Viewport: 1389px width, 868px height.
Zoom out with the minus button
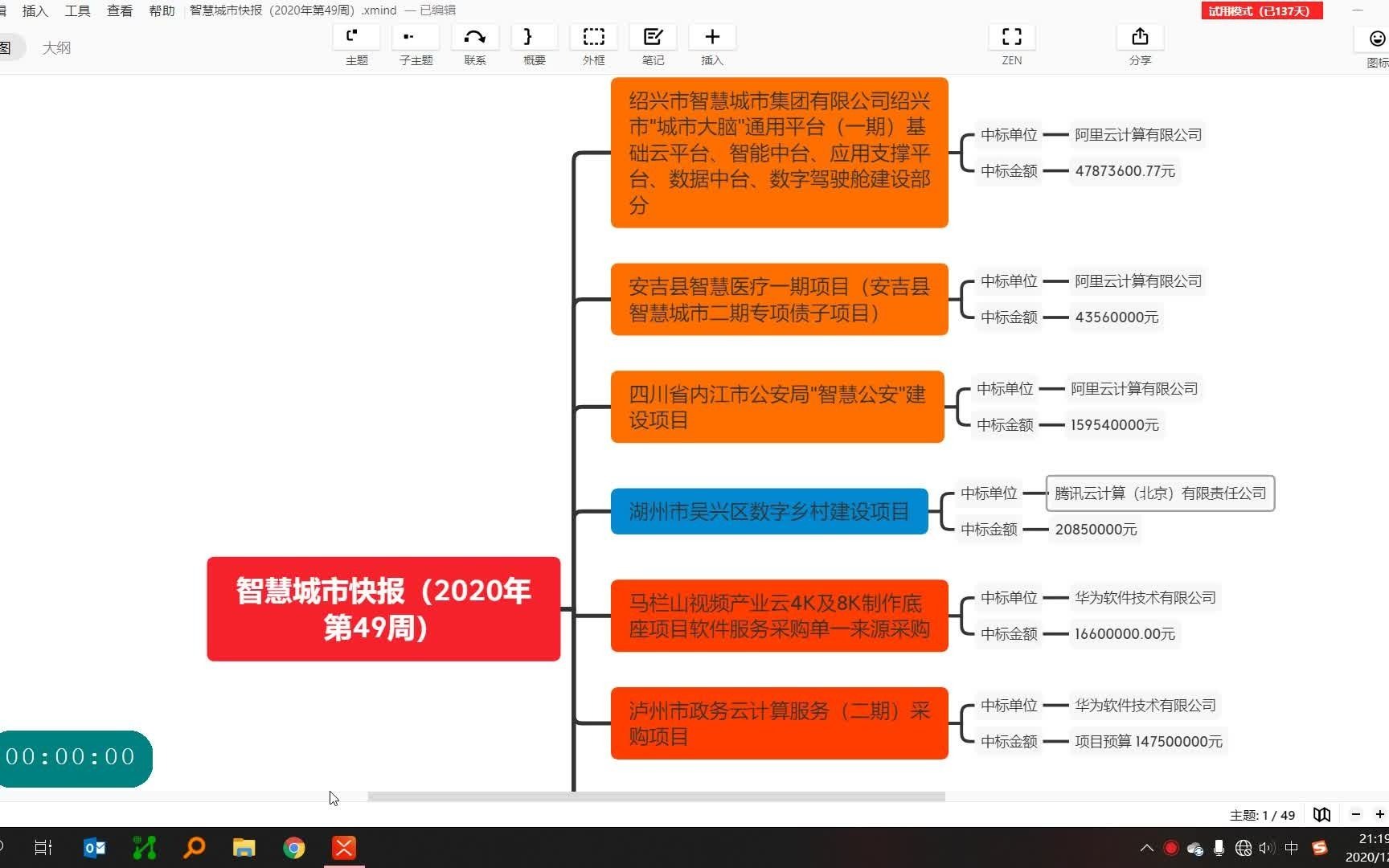1356,814
